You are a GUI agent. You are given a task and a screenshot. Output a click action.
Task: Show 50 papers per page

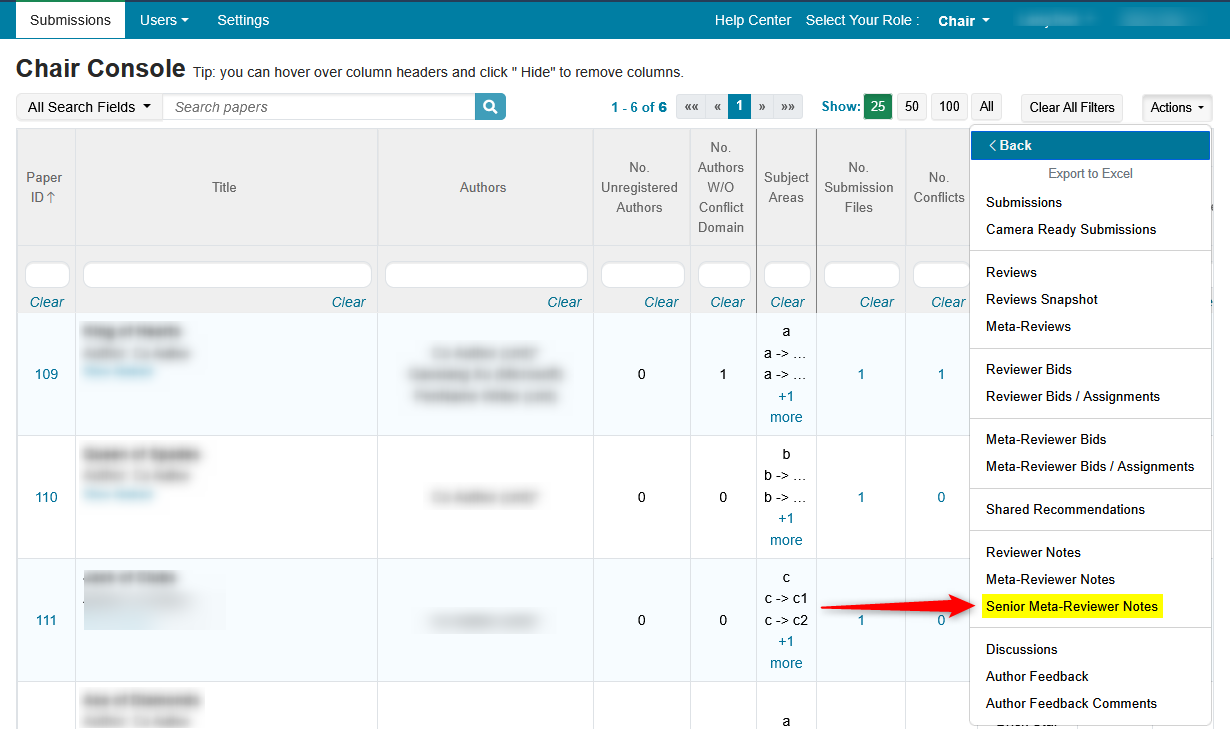[x=911, y=107]
